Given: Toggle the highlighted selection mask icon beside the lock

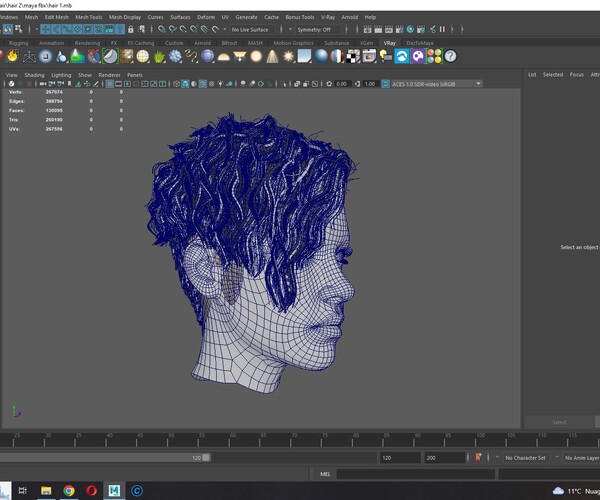Looking at the screenshot, I should pos(120,29).
